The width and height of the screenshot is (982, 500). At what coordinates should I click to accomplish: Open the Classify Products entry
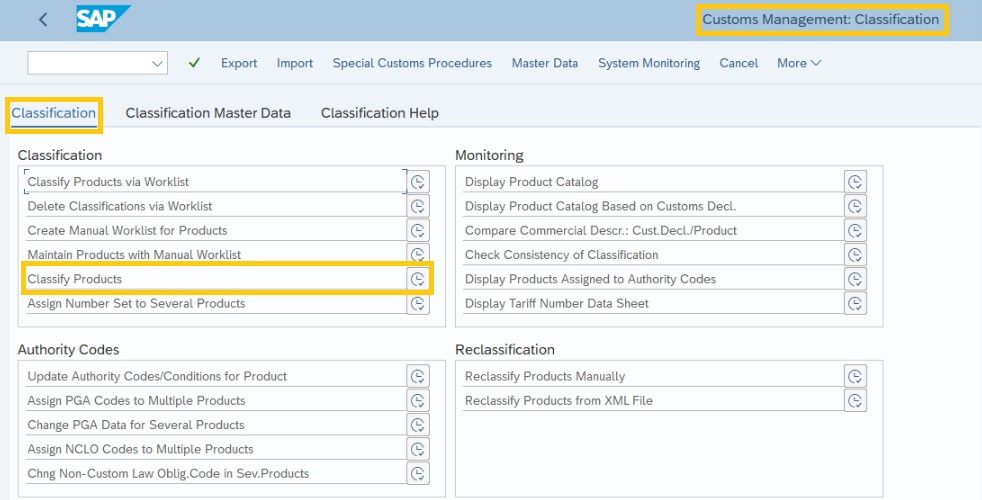[215, 279]
